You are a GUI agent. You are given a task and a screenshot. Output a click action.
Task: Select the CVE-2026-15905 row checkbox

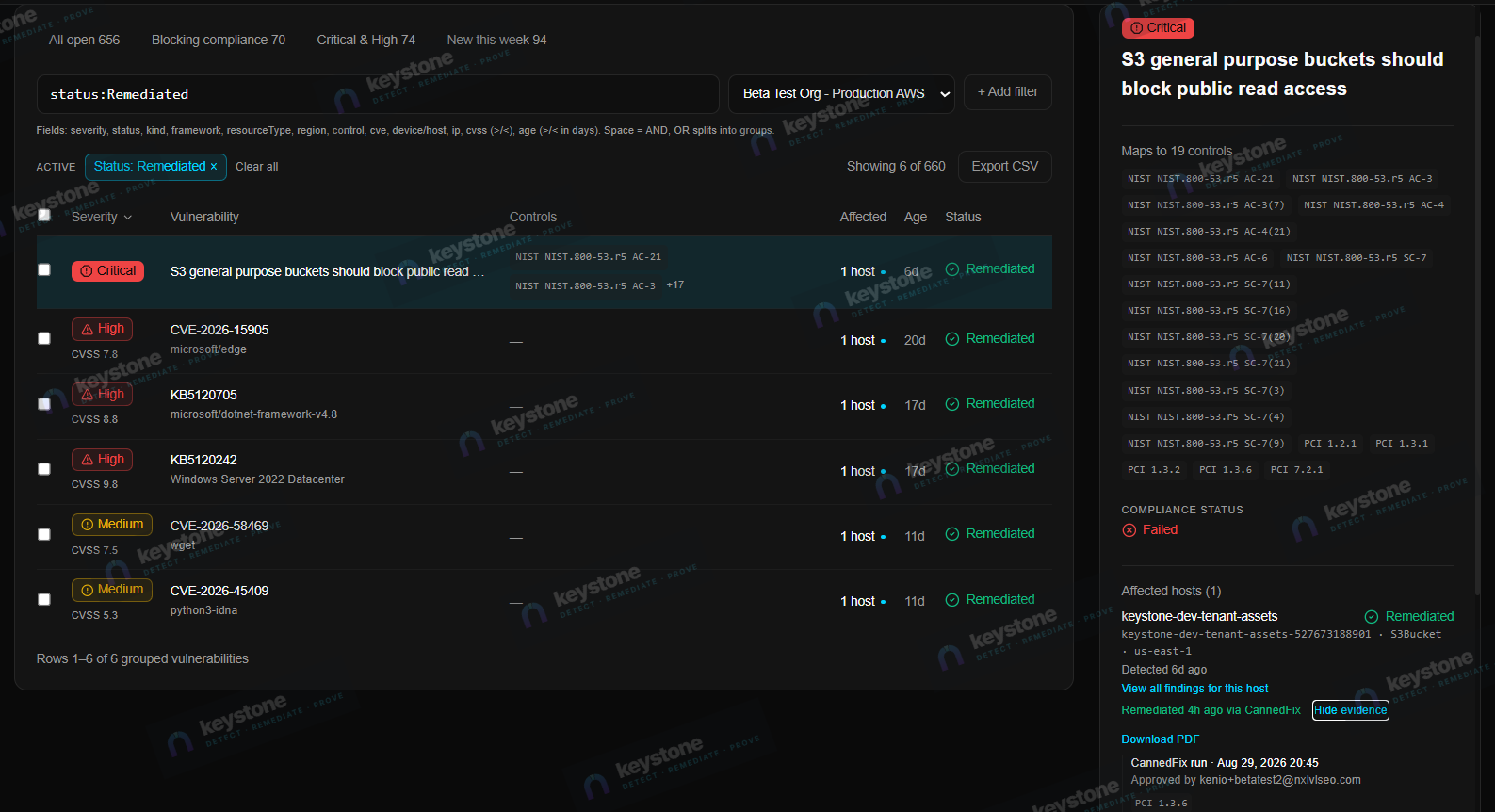point(44,338)
